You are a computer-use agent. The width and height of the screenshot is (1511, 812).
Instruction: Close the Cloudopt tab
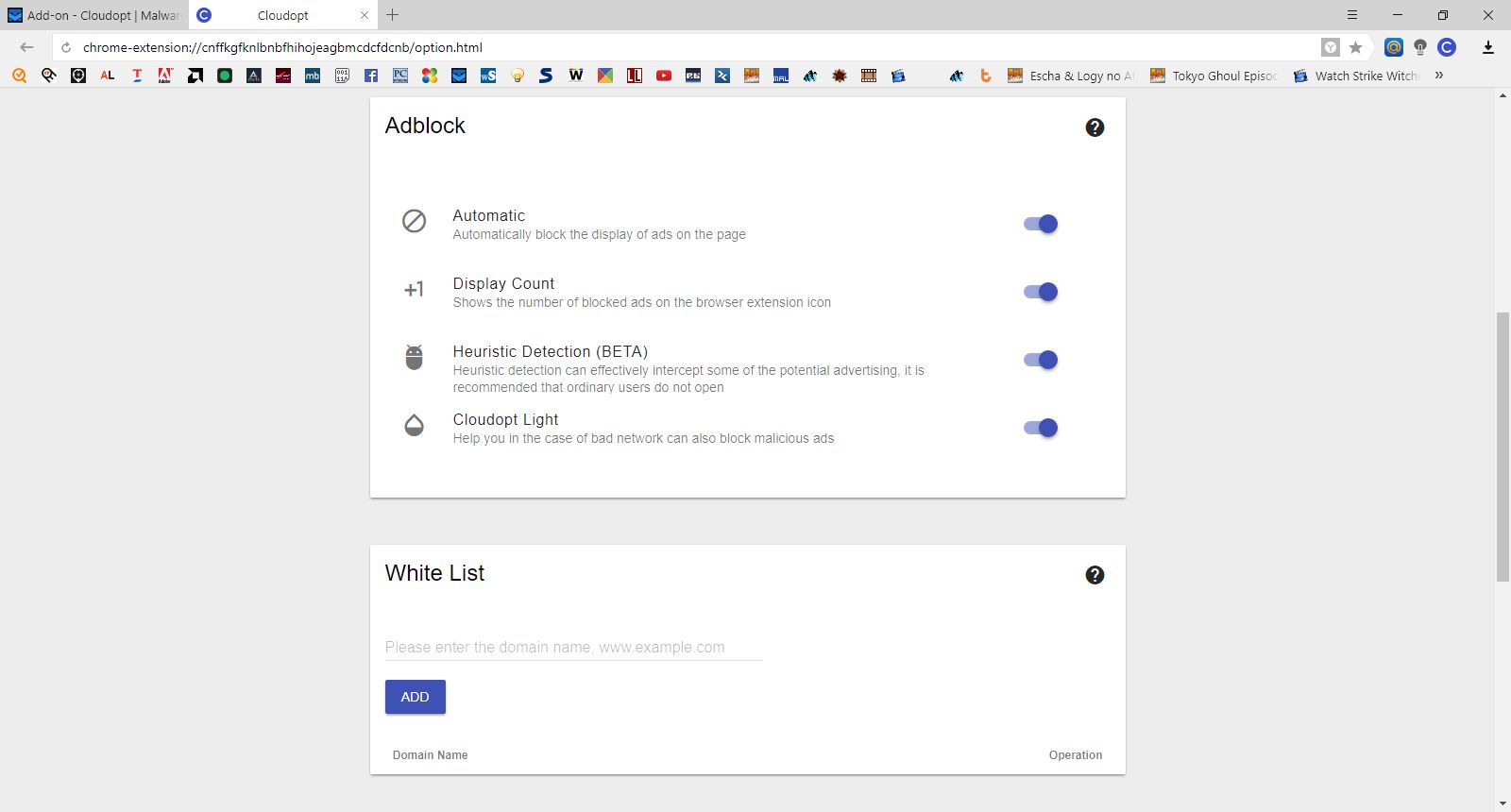coord(365,15)
